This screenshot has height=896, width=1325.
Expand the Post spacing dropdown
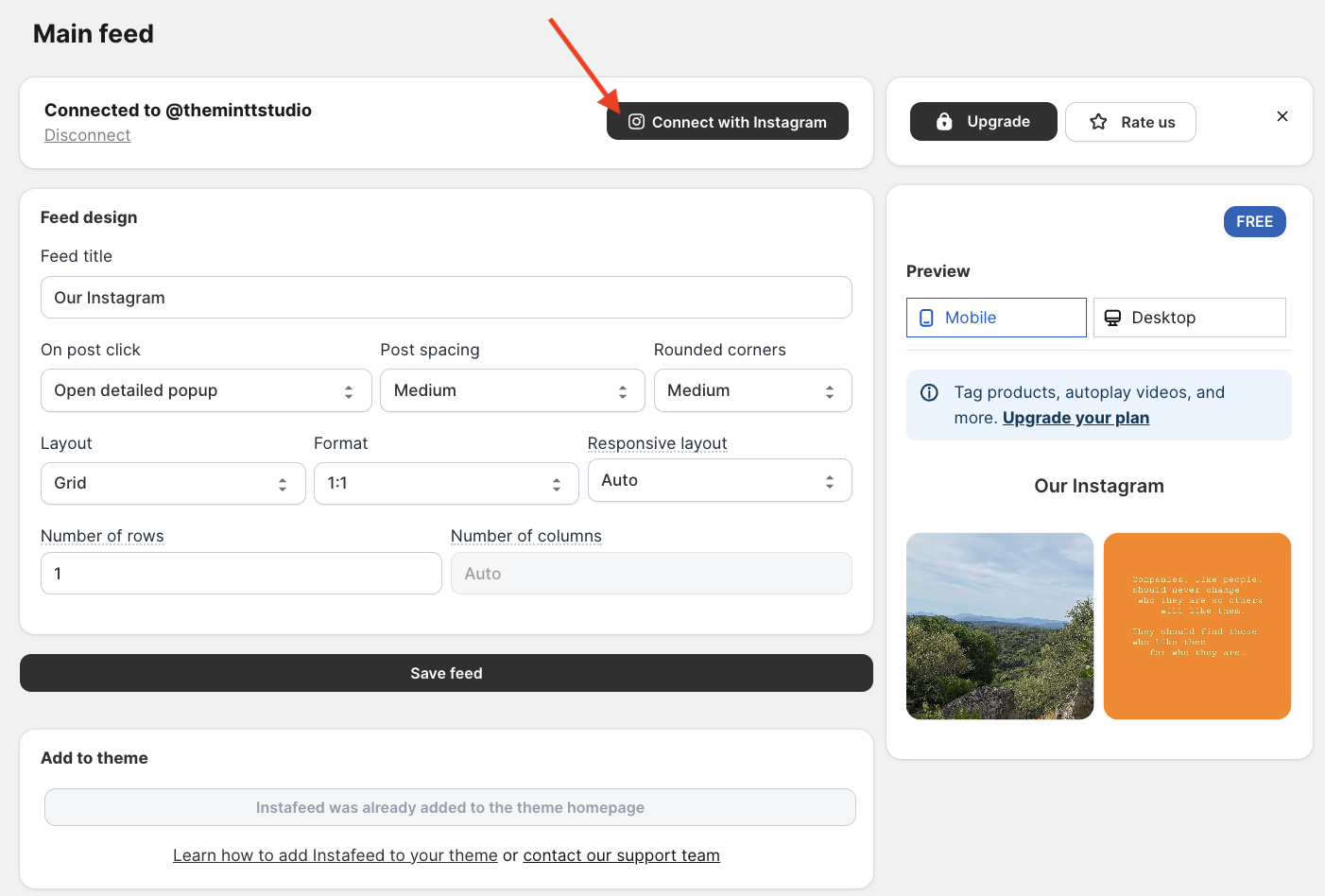point(512,390)
